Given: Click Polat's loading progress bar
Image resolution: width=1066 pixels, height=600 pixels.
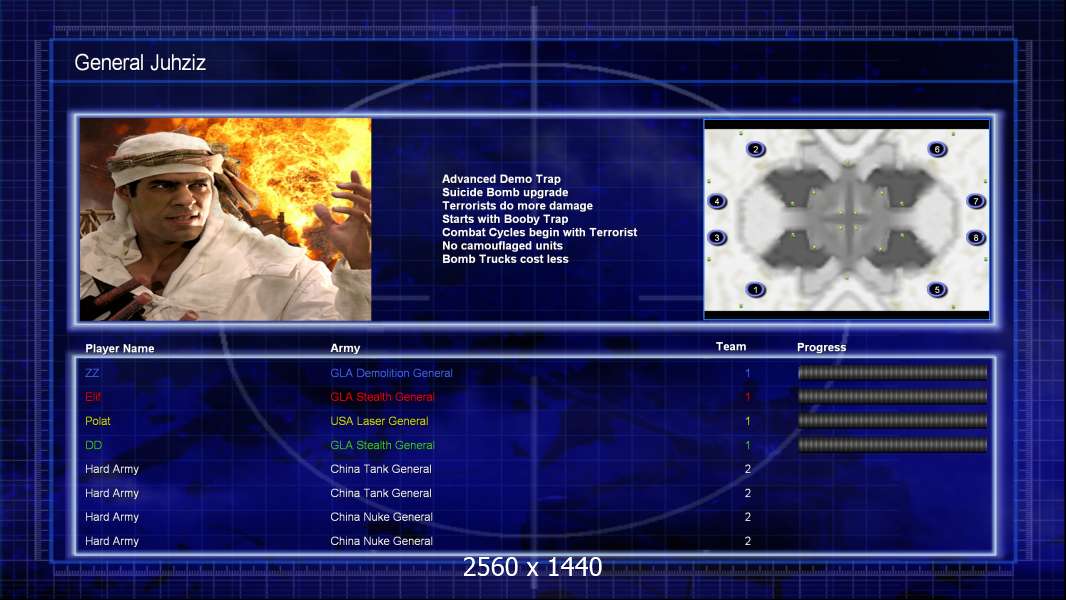Looking at the screenshot, I should pos(892,421).
